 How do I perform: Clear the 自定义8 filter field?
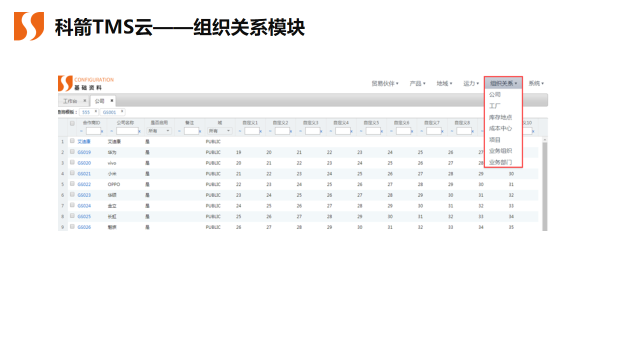473,131
